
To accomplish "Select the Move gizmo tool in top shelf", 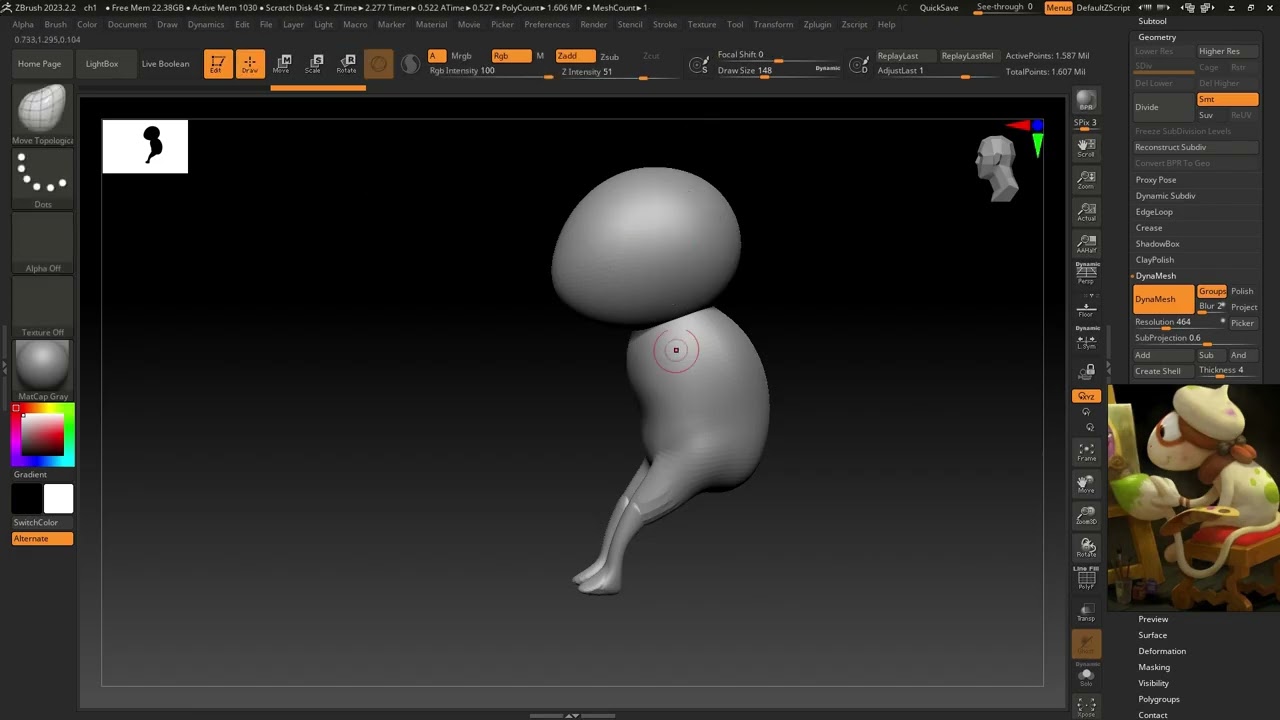I will coord(282,64).
